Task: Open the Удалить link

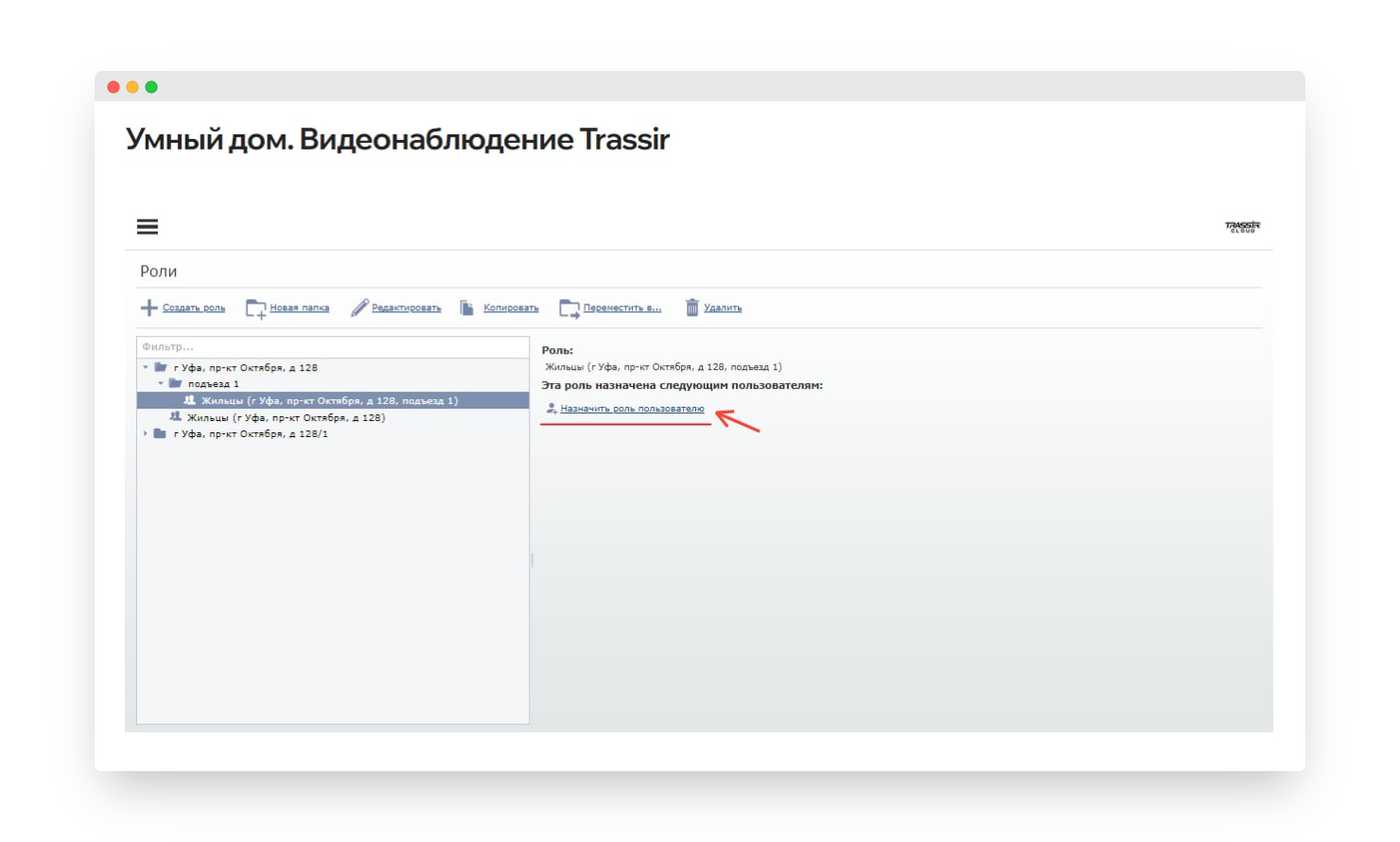Action: tap(723, 307)
